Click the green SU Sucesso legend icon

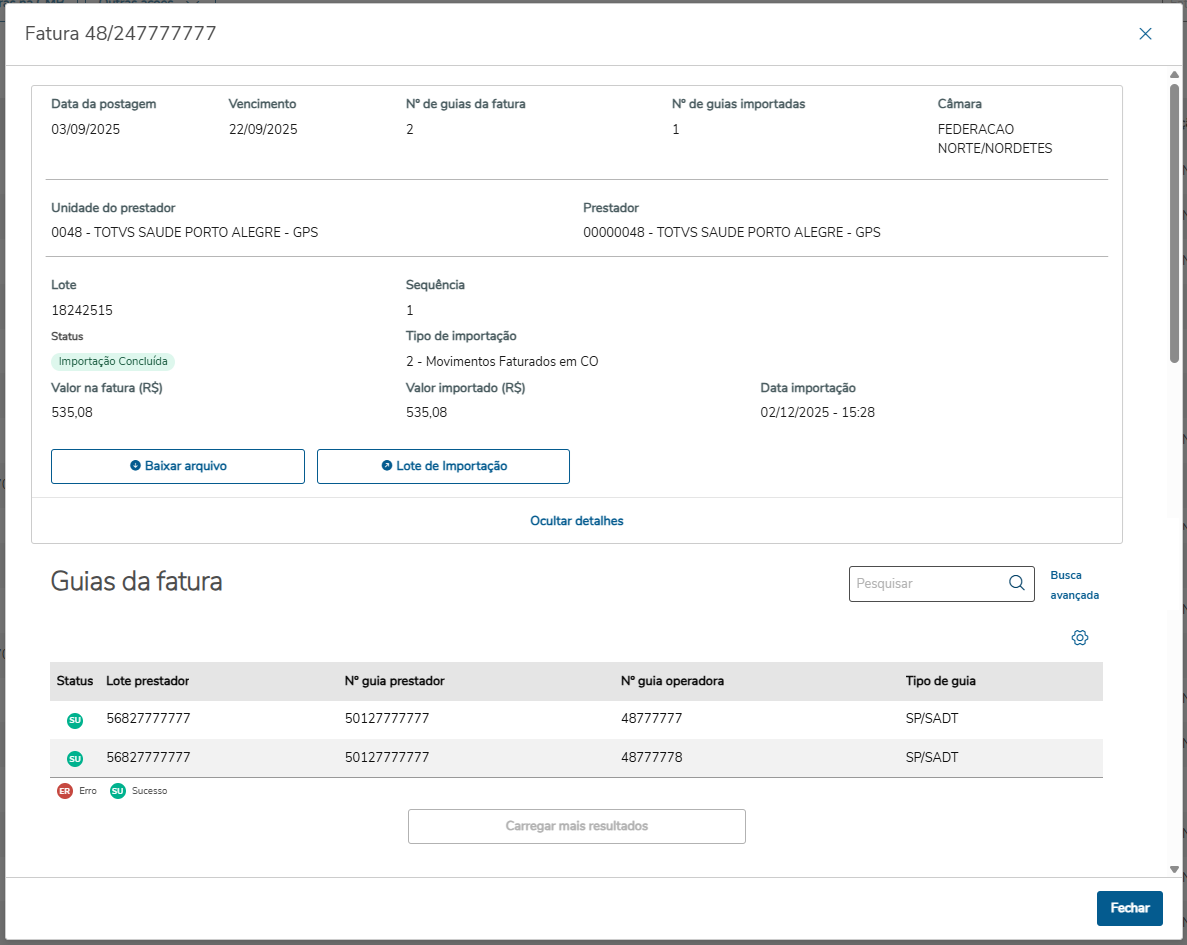coord(118,791)
